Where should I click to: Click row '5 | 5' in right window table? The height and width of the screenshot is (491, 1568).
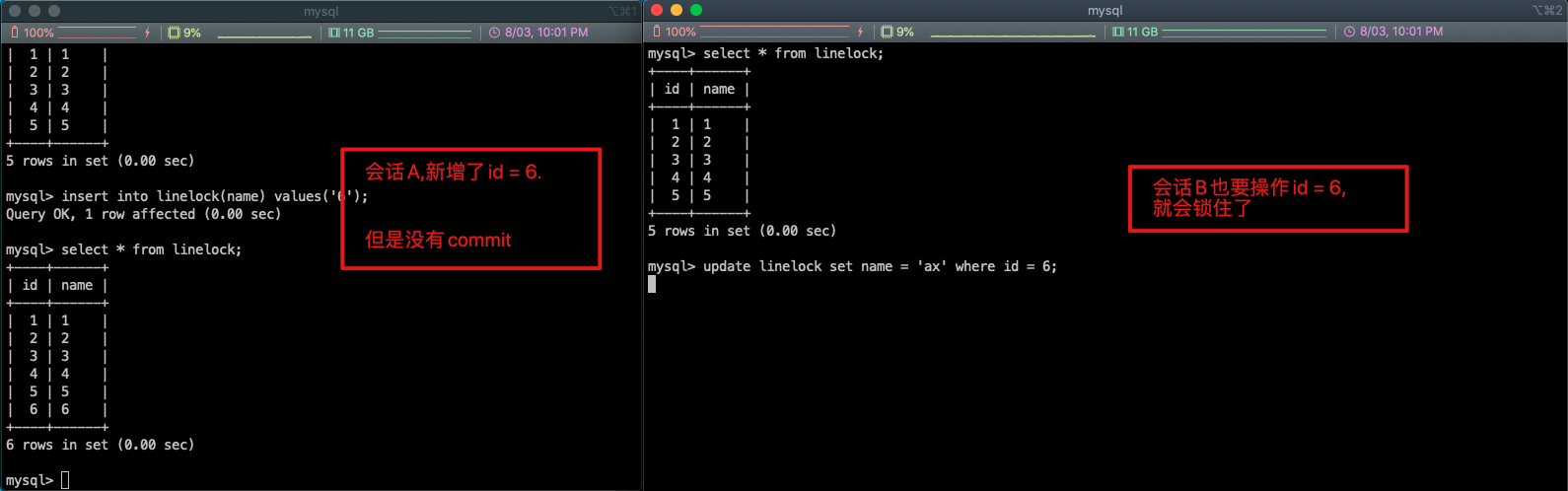699,195
